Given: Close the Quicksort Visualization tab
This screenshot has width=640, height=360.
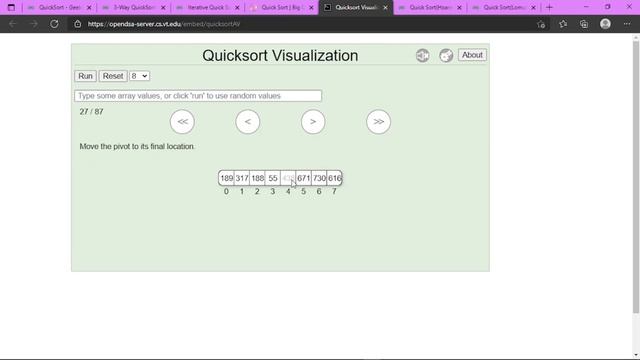Looking at the screenshot, I should coord(385,7).
